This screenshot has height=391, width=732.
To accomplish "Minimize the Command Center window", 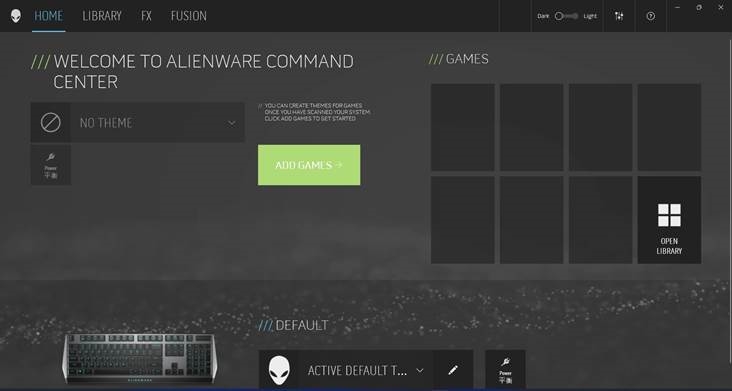I will click(677, 7).
